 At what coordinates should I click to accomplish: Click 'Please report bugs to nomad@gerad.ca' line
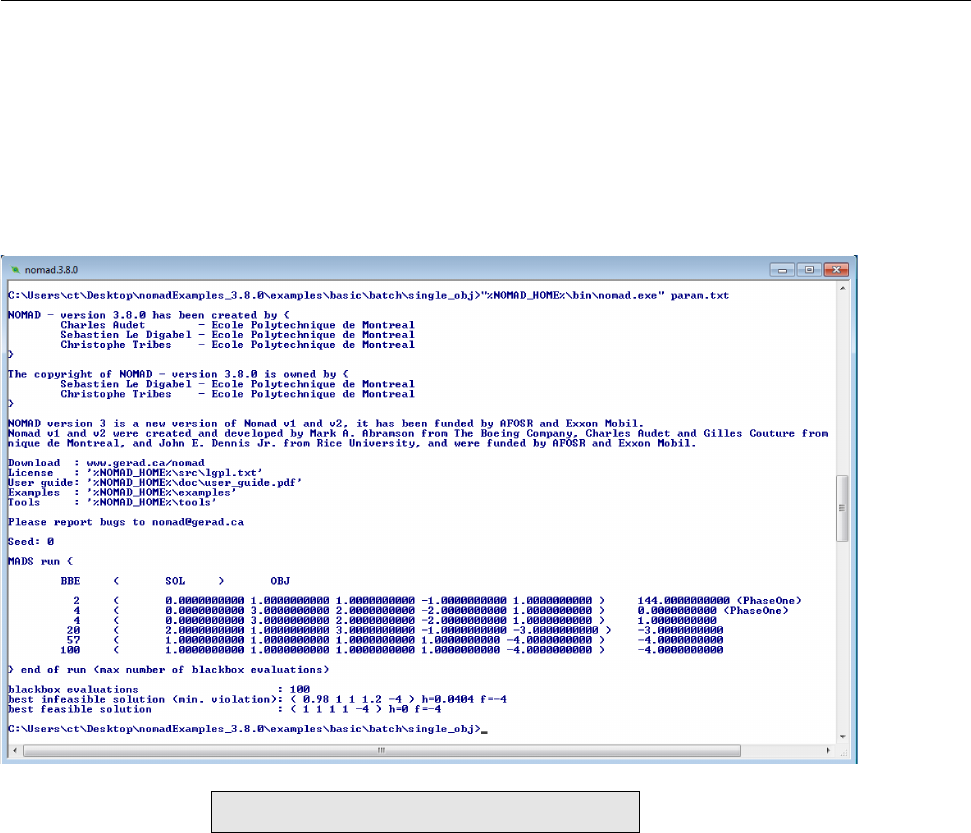click(126, 522)
